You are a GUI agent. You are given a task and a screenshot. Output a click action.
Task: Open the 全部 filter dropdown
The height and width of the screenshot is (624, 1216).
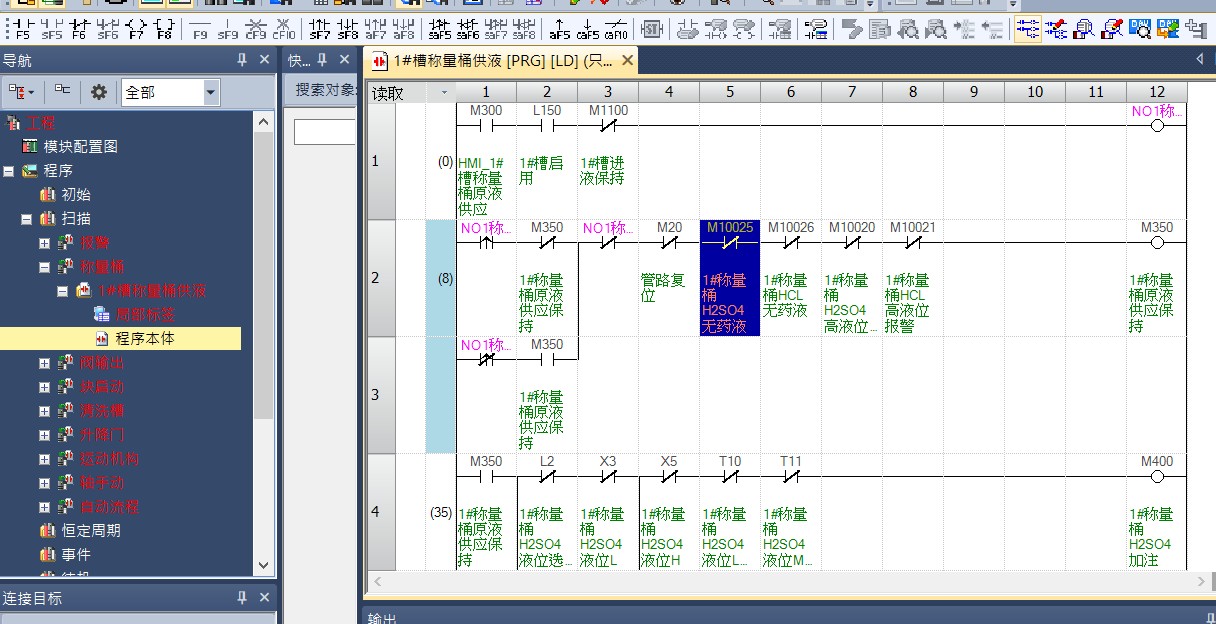pyautogui.click(x=211, y=93)
